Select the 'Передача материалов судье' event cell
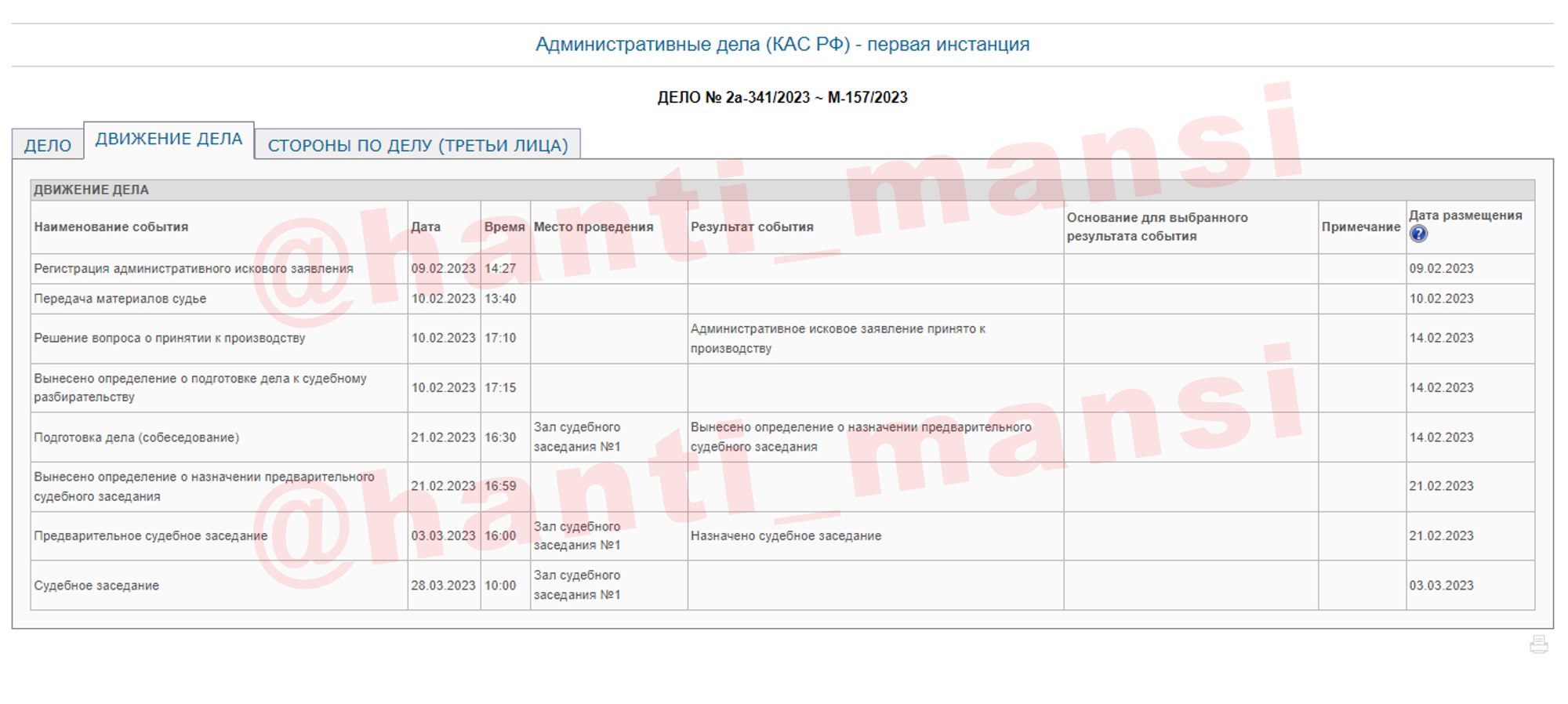Image resolution: width=1568 pixels, height=704 pixels. click(x=120, y=299)
